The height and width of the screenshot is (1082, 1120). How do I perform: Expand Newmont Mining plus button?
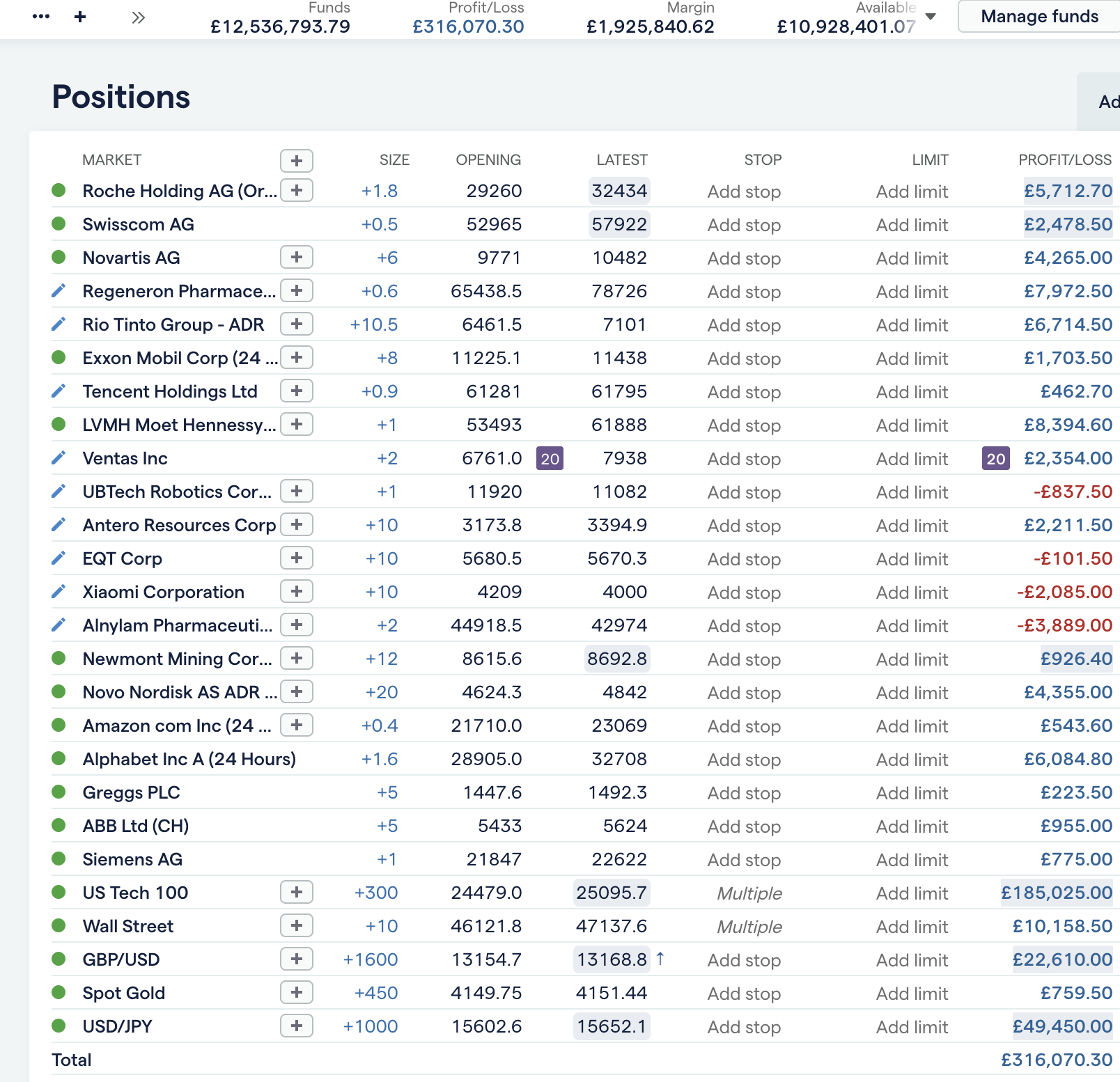(297, 658)
